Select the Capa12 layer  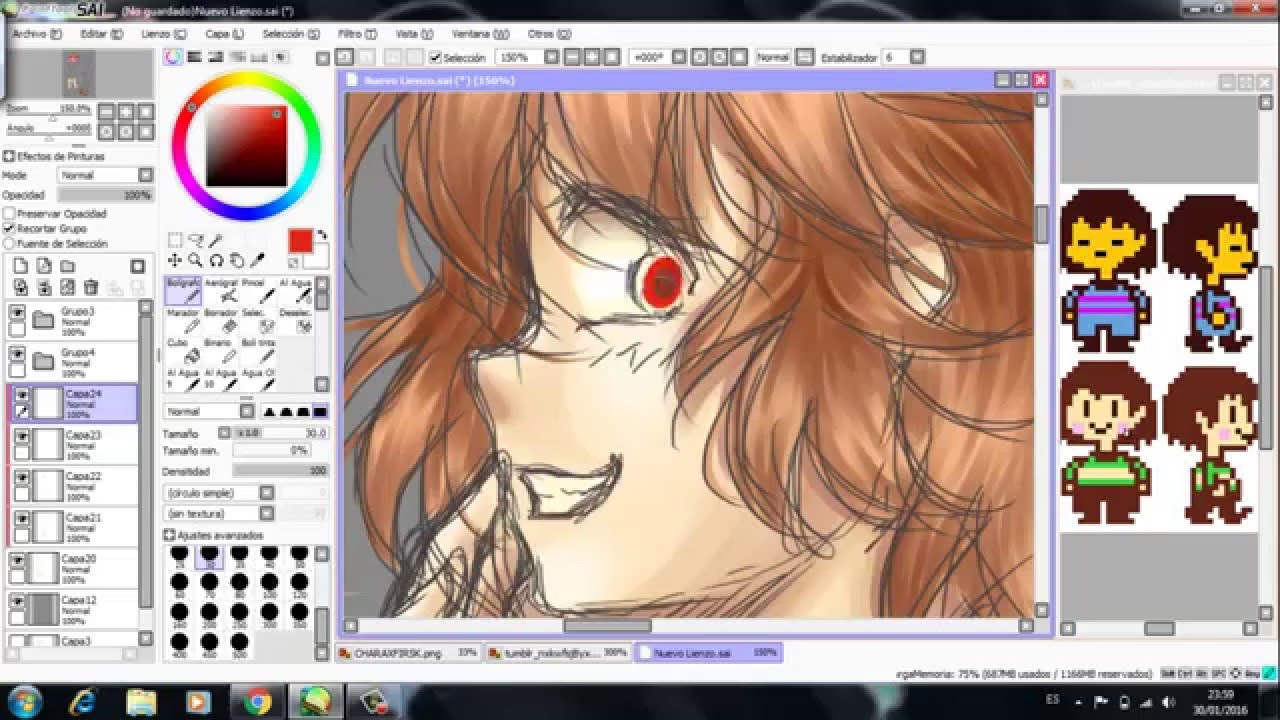tap(72, 608)
